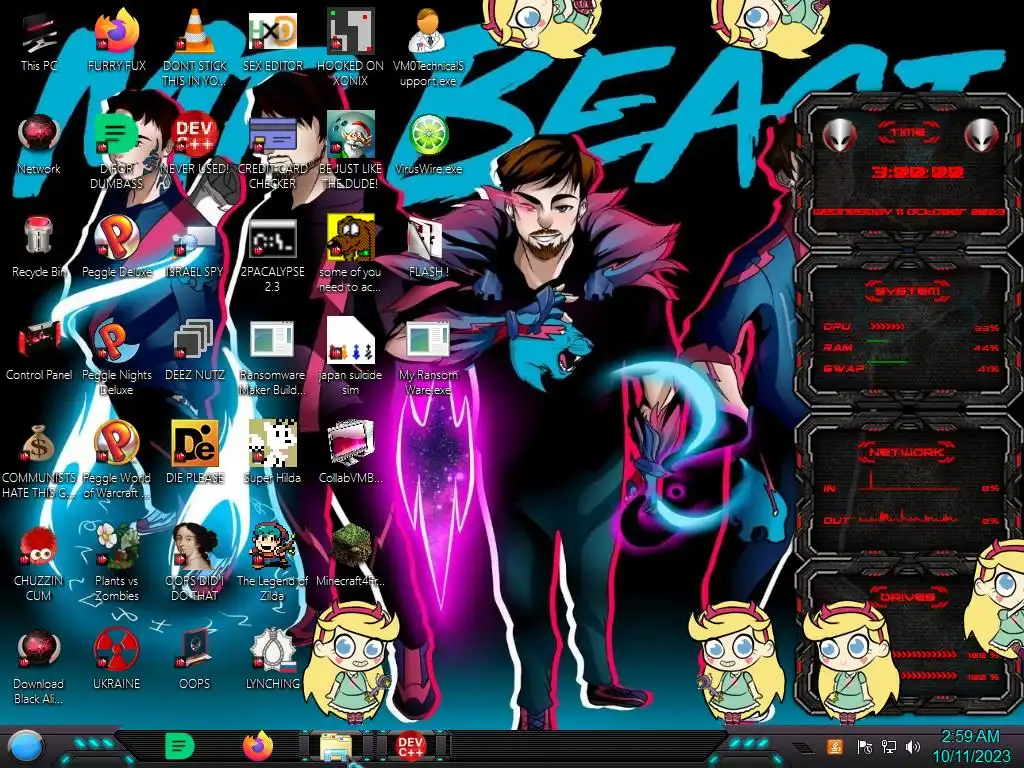Click the DEEZ NUTZ shortcut

tap(195, 340)
